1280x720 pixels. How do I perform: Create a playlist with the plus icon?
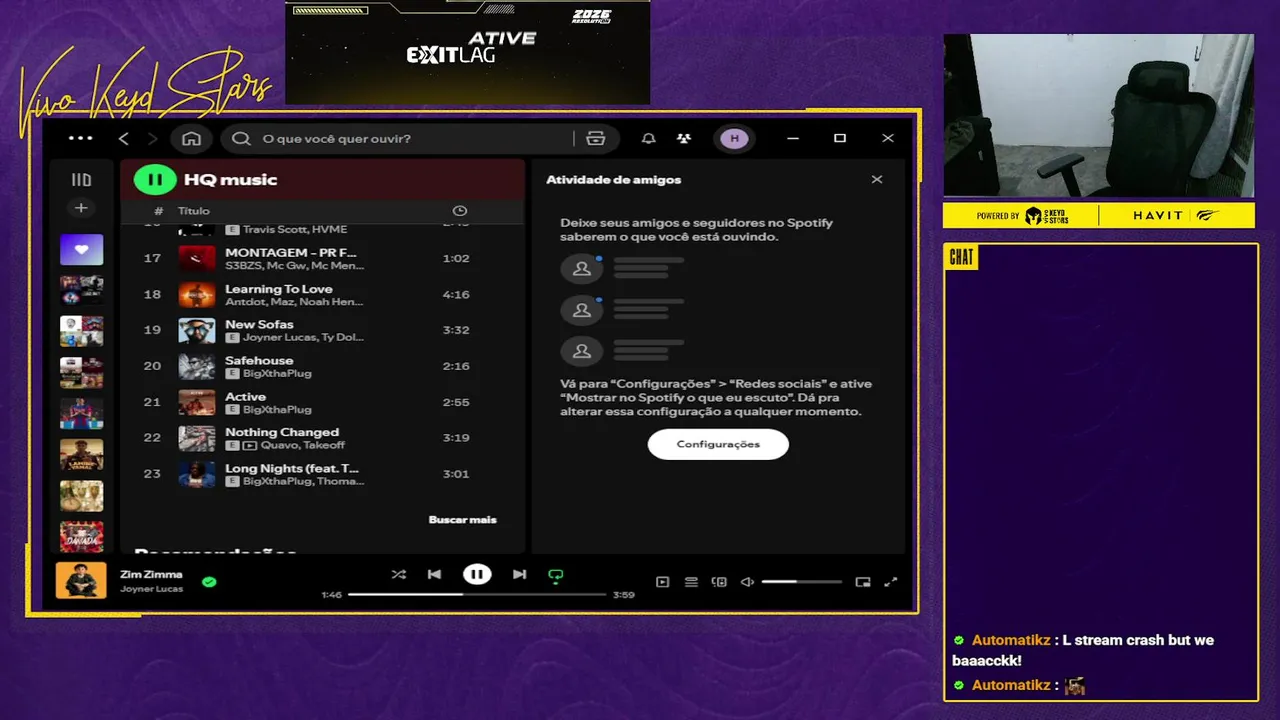point(81,208)
